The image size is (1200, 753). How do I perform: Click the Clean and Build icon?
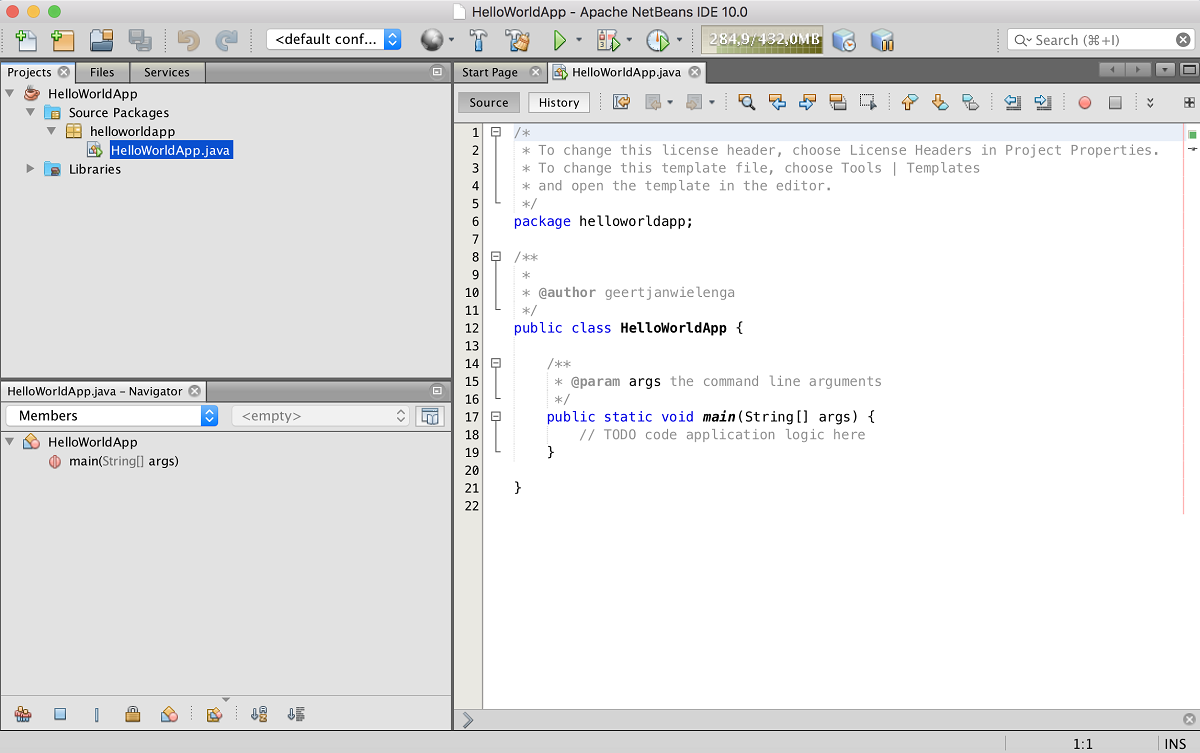coord(517,40)
